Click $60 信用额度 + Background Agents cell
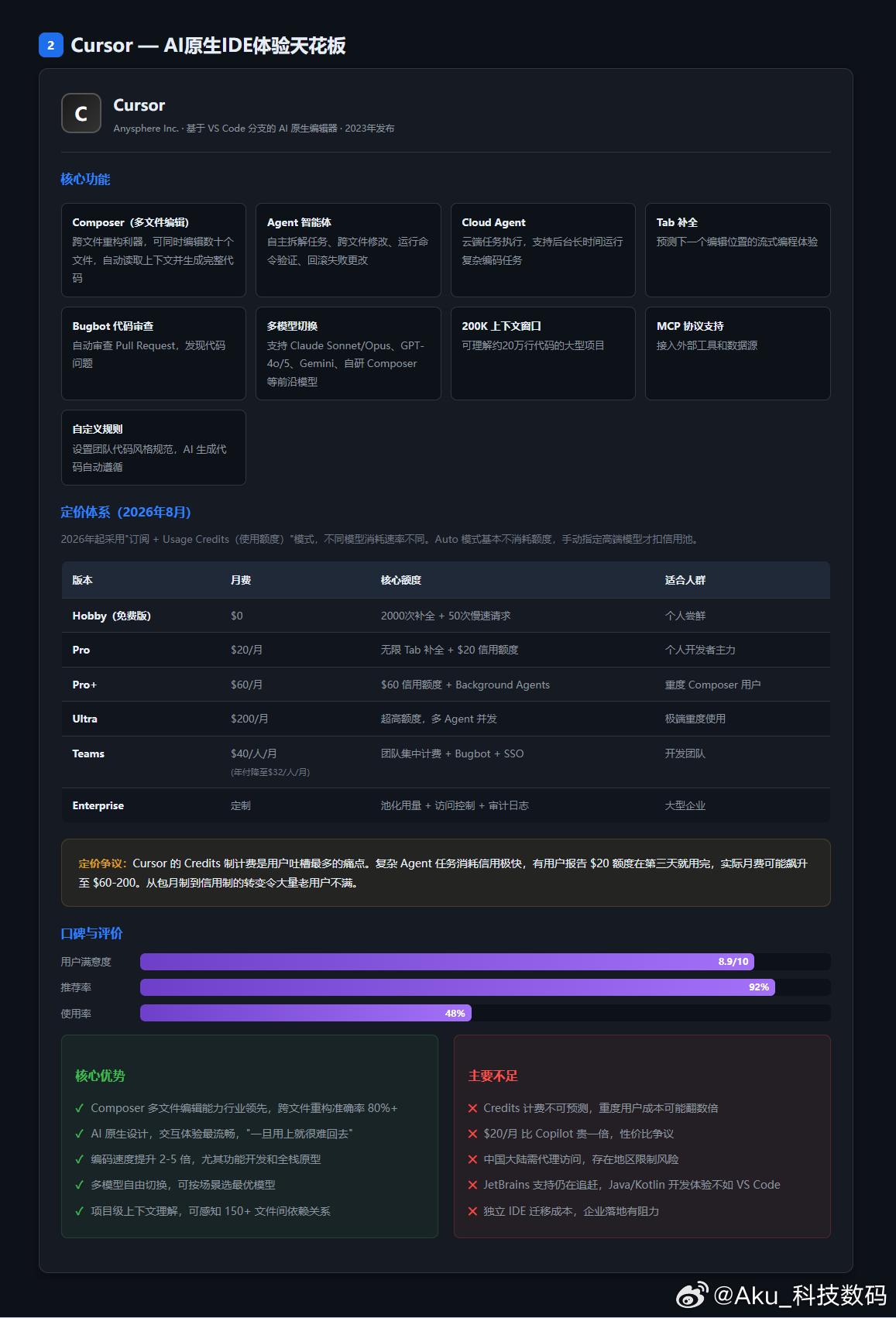896x1318 pixels. coord(465,685)
